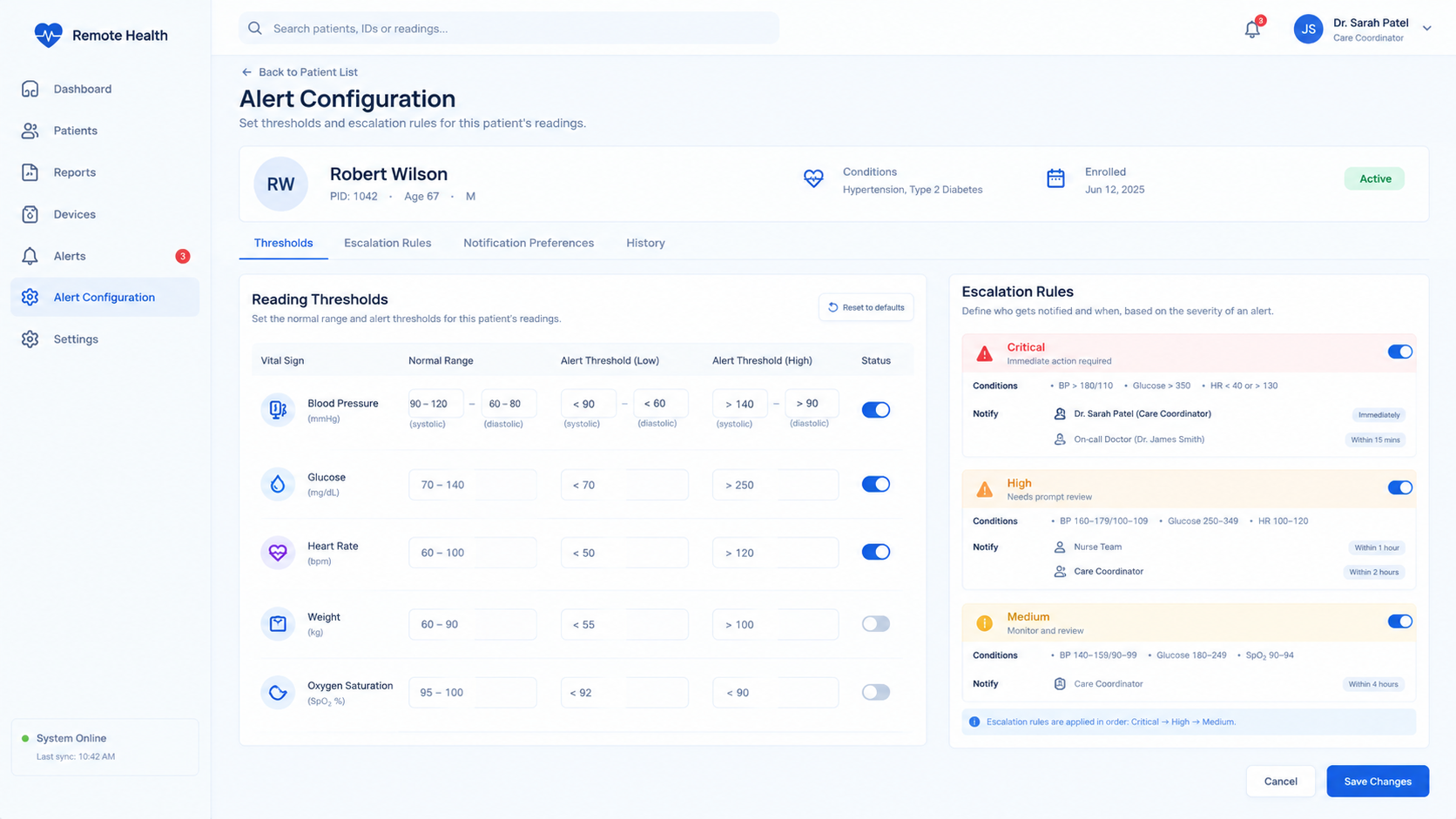The image size is (1456, 819).
Task: Click Reset to defaults button
Action: tap(866, 307)
